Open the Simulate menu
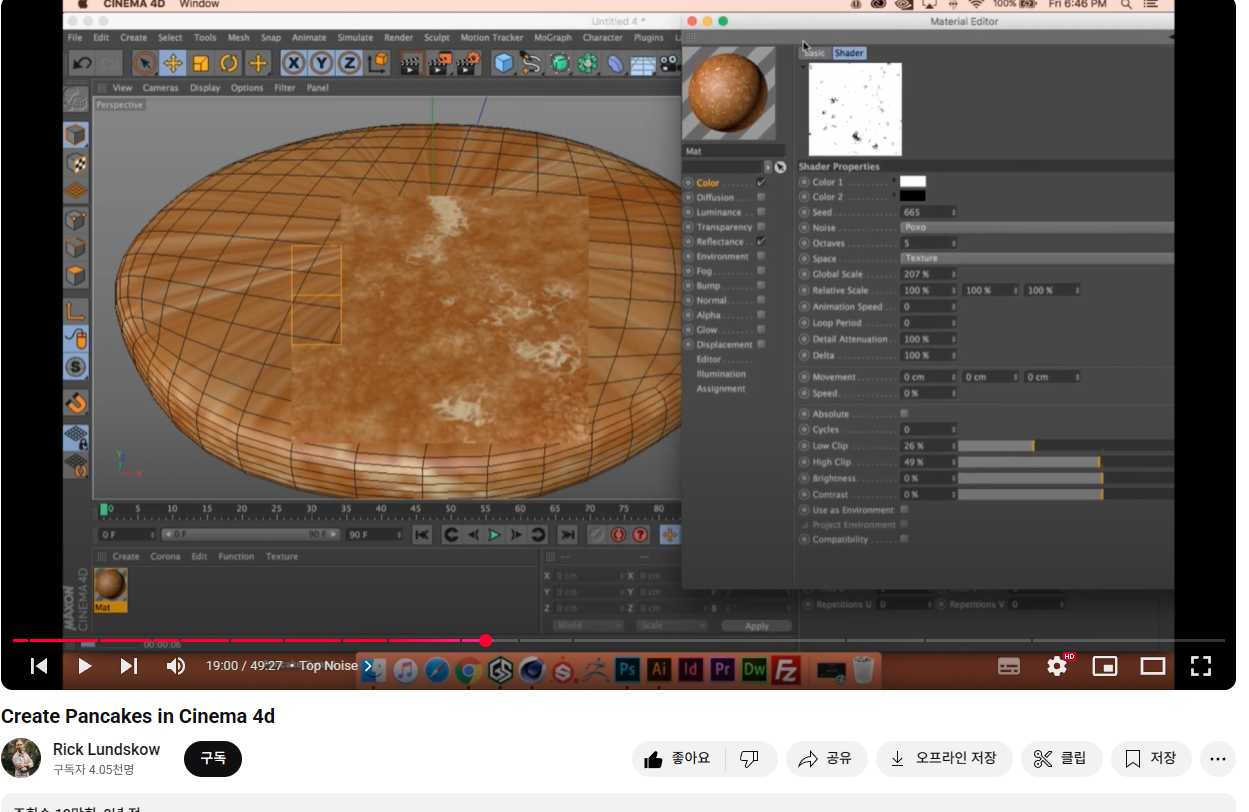This screenshot has width=1249, height=812. click(355, 38)
